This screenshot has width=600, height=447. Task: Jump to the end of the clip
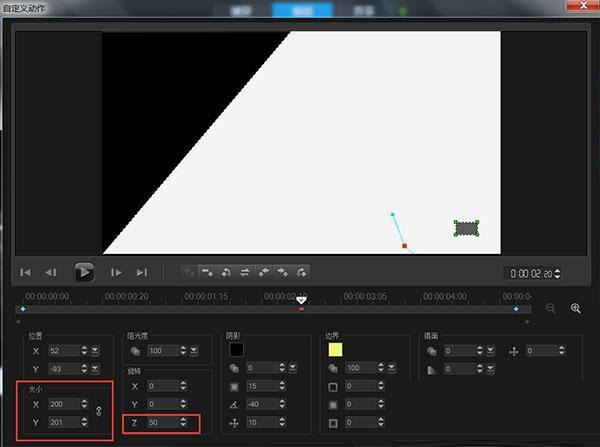(142, 272)
